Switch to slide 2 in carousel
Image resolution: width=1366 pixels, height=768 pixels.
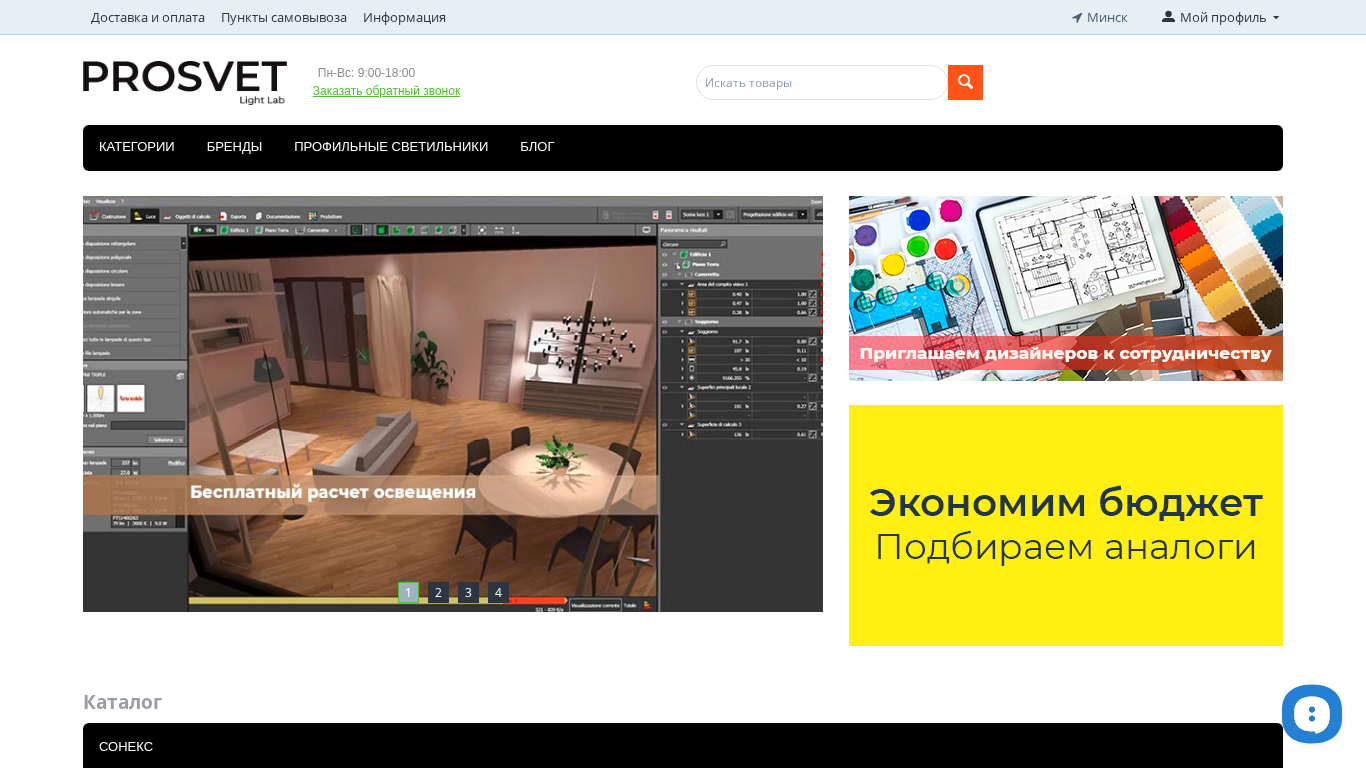click(438, 592)
